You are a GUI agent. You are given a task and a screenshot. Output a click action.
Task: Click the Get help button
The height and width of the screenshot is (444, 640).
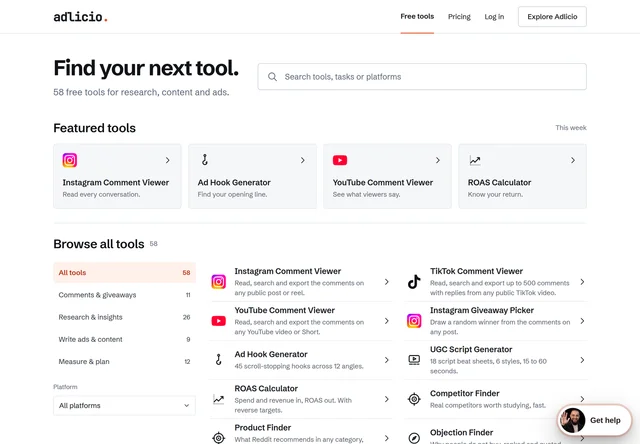594,420
